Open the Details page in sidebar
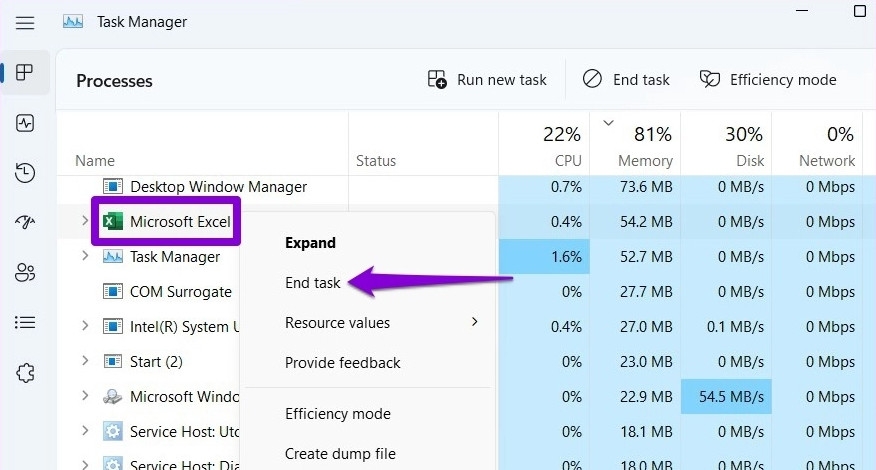 pos(25,322)
